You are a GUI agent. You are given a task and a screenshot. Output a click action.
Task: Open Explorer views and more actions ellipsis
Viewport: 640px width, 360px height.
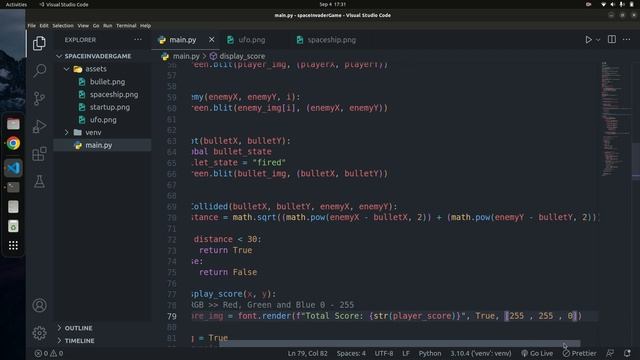(x=138, y=40)
